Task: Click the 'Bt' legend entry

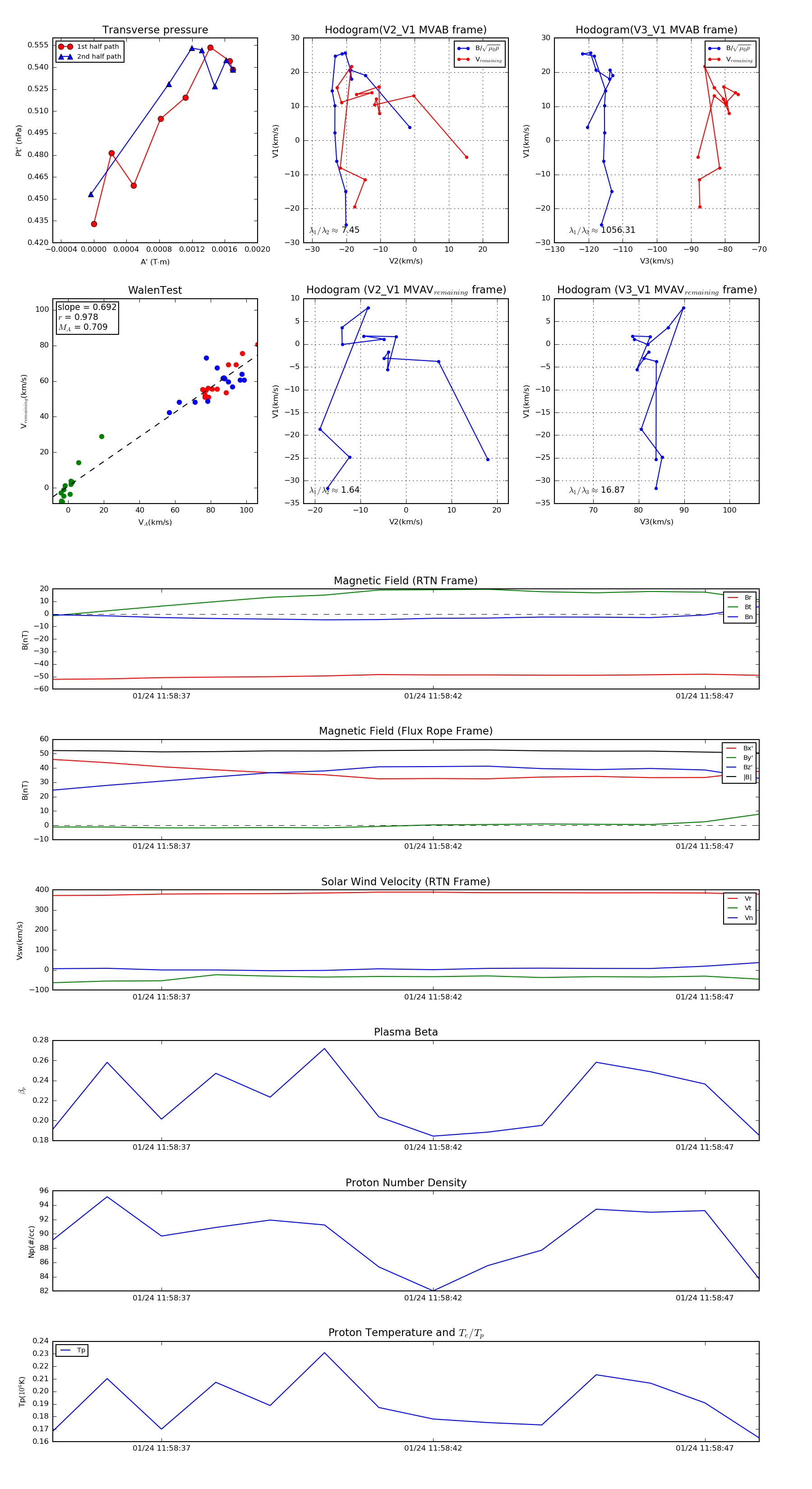Action: pyautogui.click(x=740, y=607)
